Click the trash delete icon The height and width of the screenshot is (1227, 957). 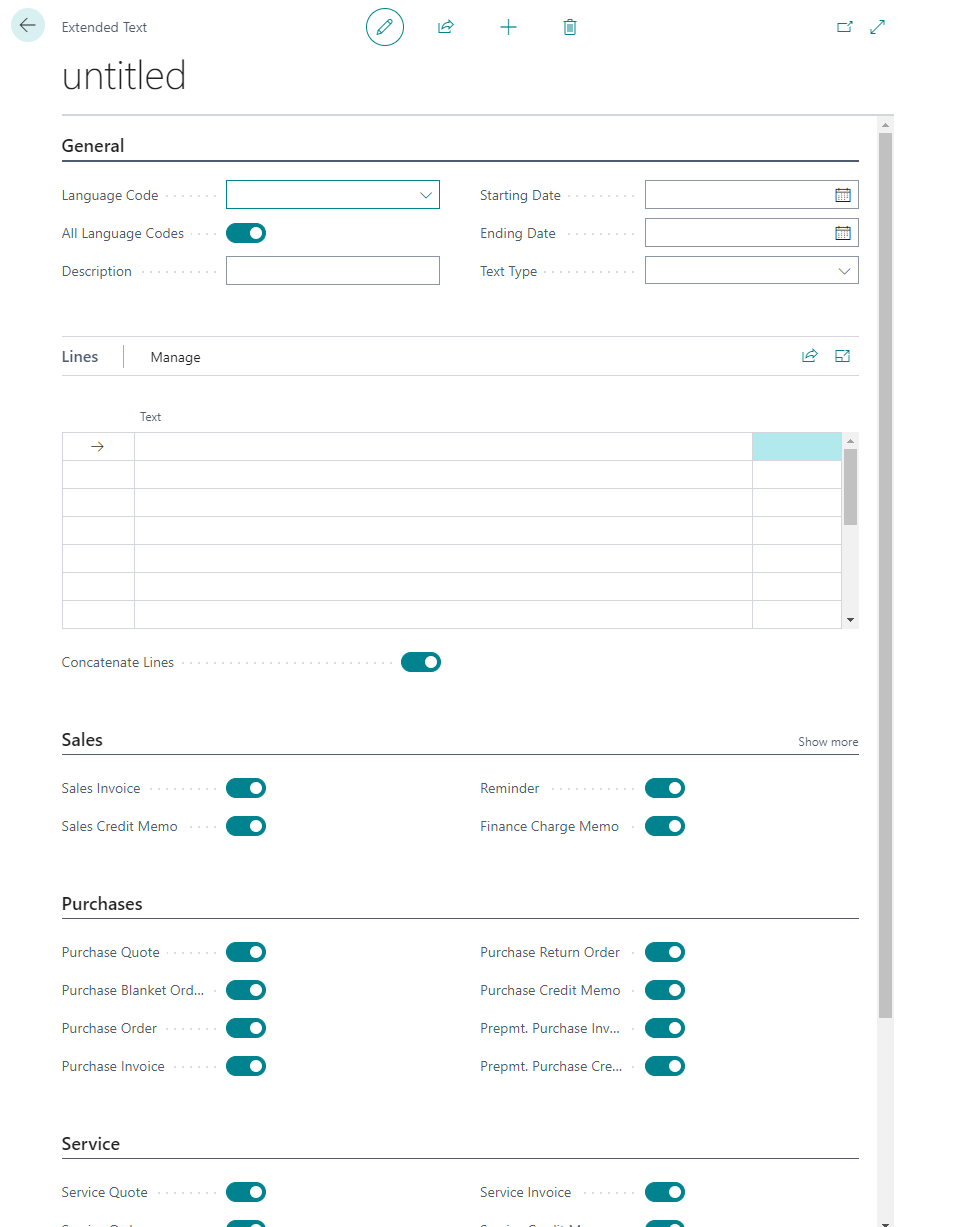(570, 27)
